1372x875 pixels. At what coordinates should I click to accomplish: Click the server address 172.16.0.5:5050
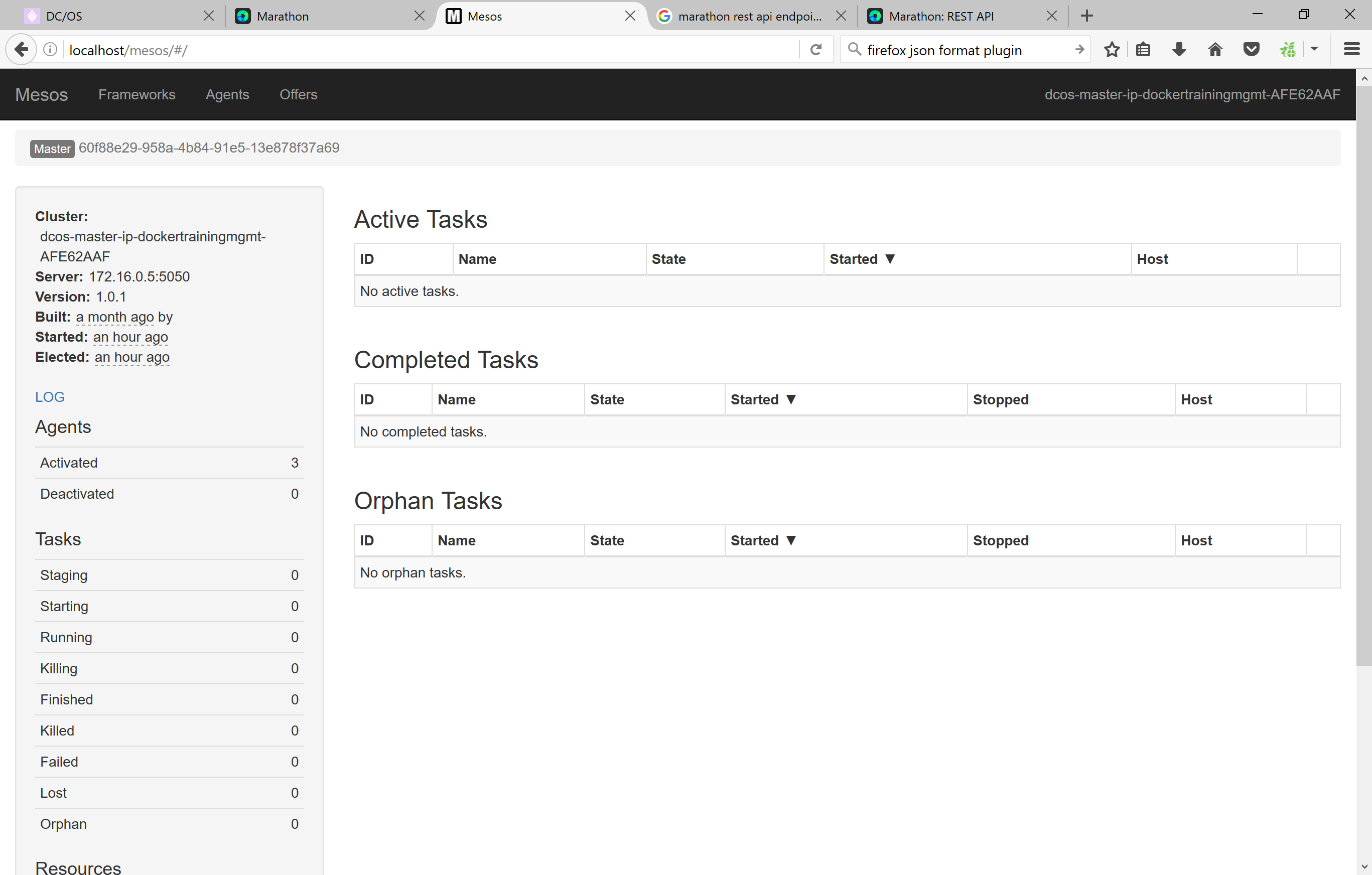tap(140, 277)
